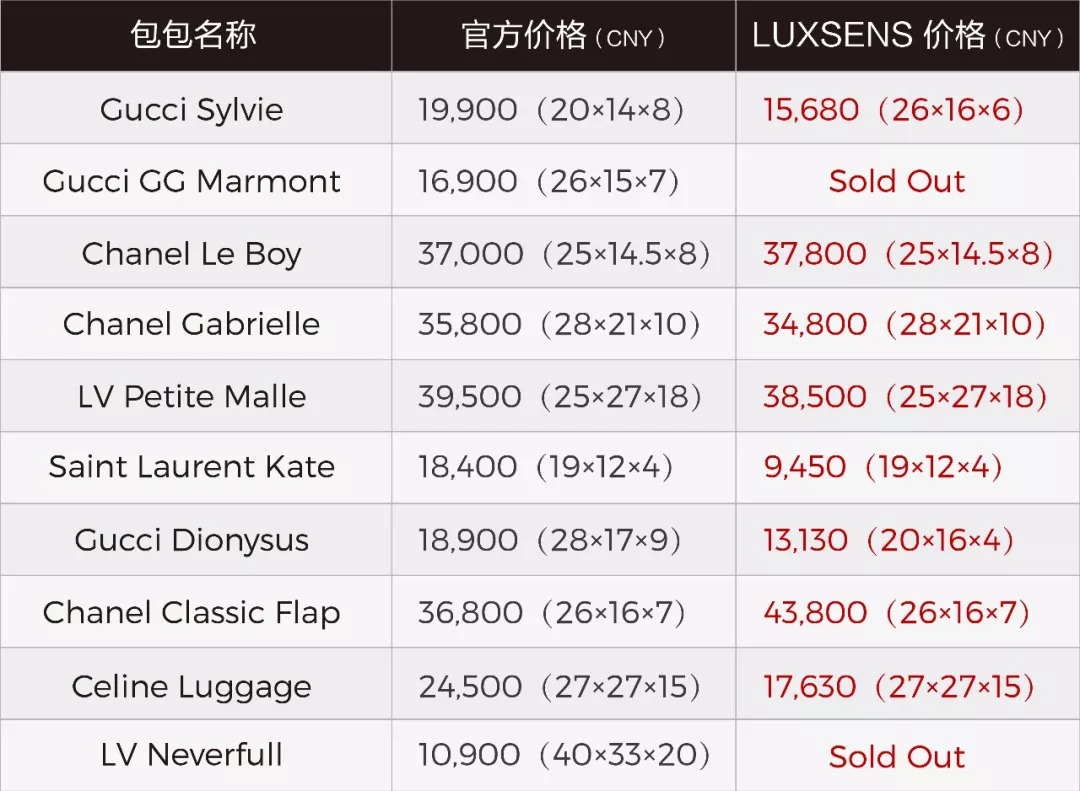Click the Chanel Le Boy name cell
This screenshot has width=1080, height=791.
(x=192, y=253)
